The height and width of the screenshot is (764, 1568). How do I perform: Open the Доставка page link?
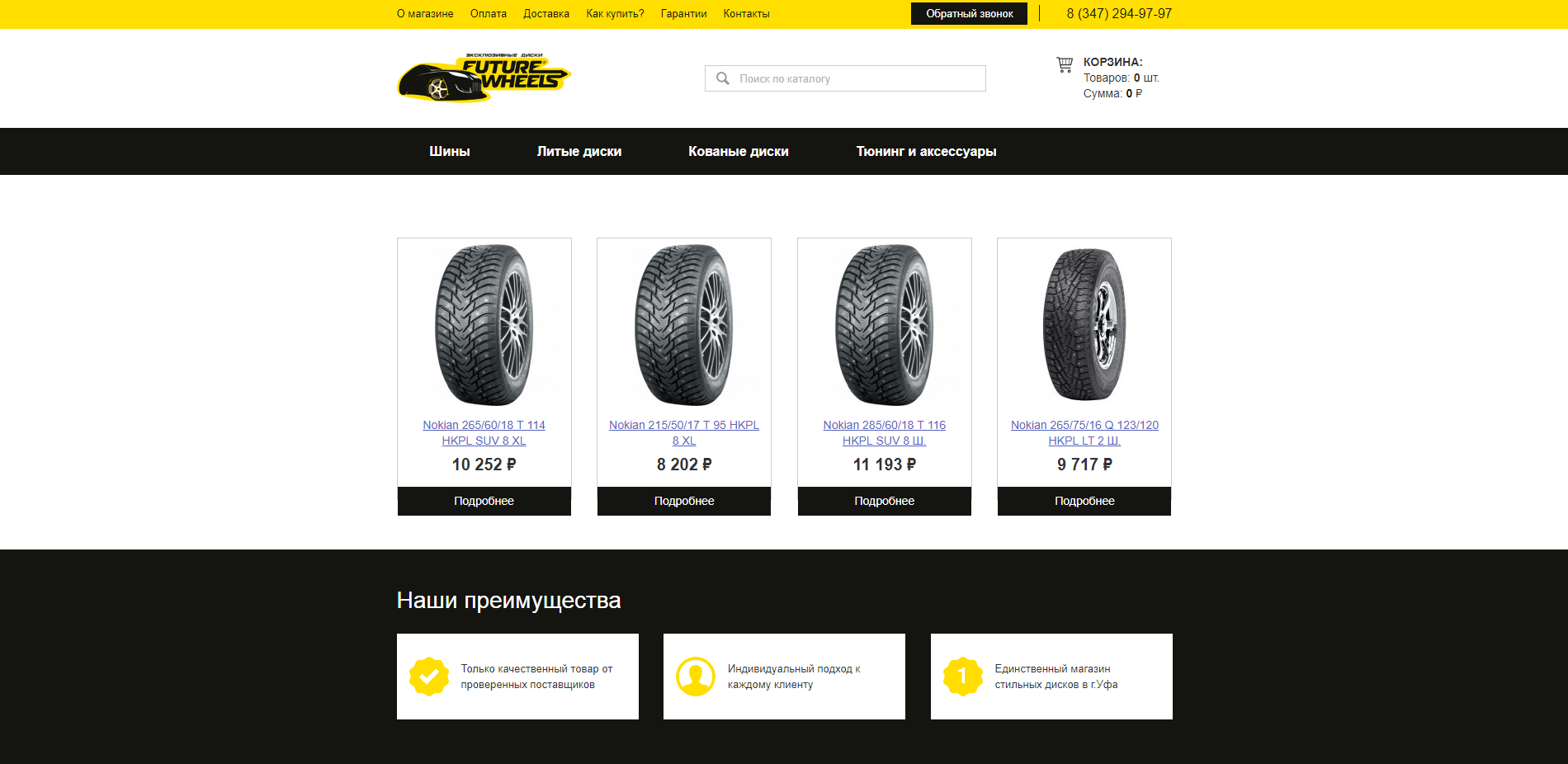(546, 14)
